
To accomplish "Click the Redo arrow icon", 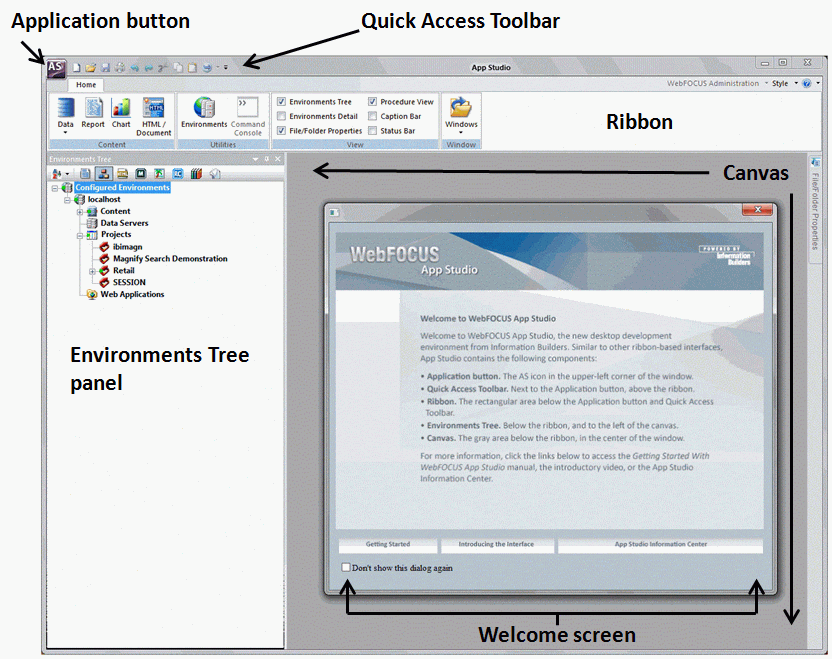I will (149, 68).
